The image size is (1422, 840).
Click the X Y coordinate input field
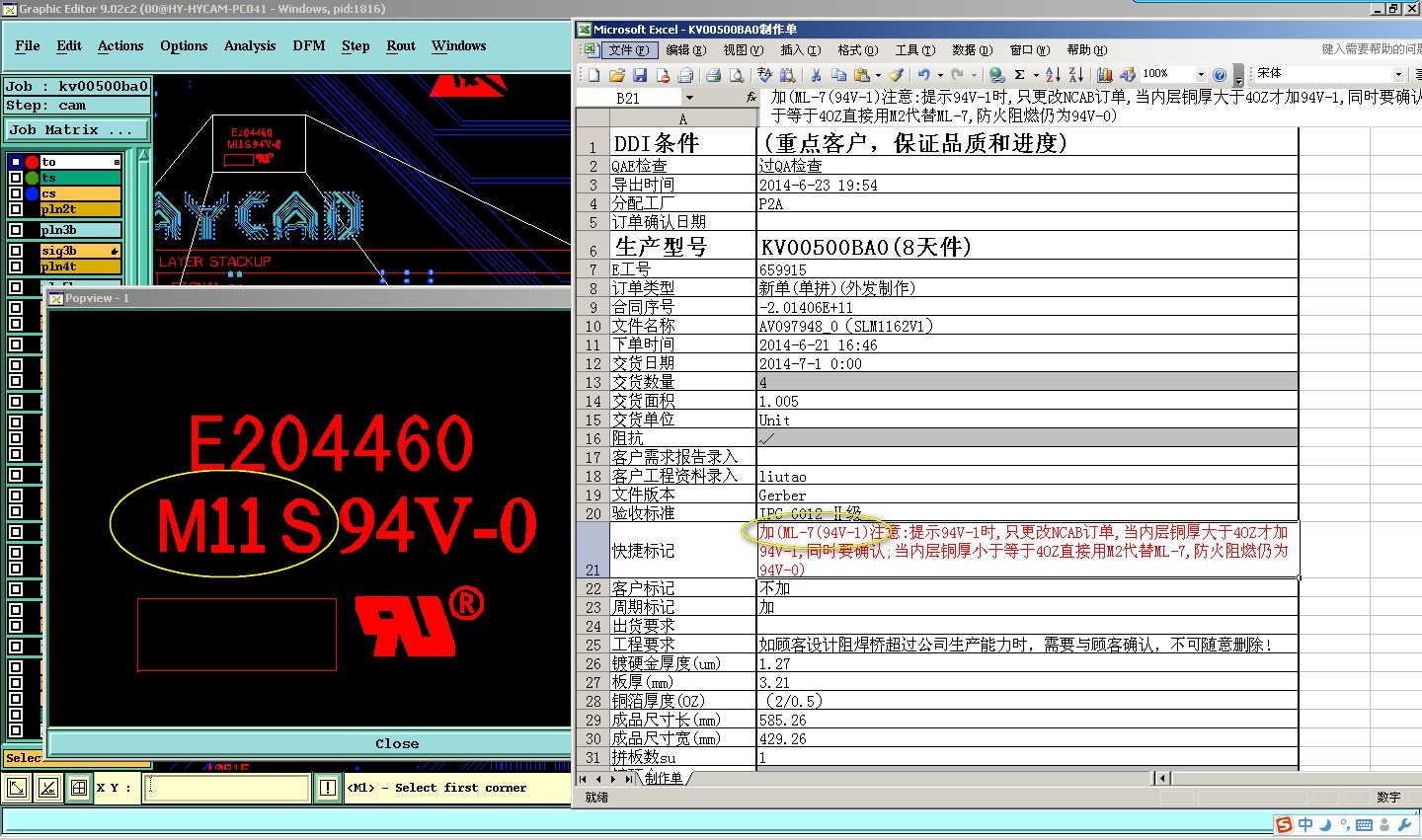click(227, 788)
